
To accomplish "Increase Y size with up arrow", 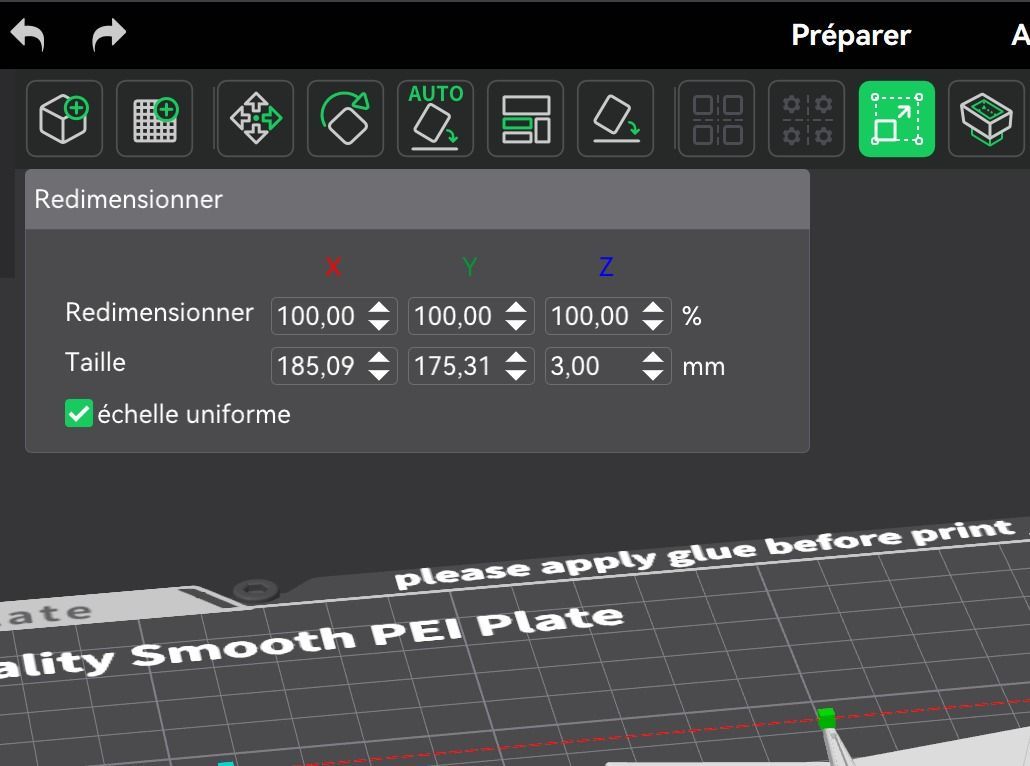I will click(516, 357).
